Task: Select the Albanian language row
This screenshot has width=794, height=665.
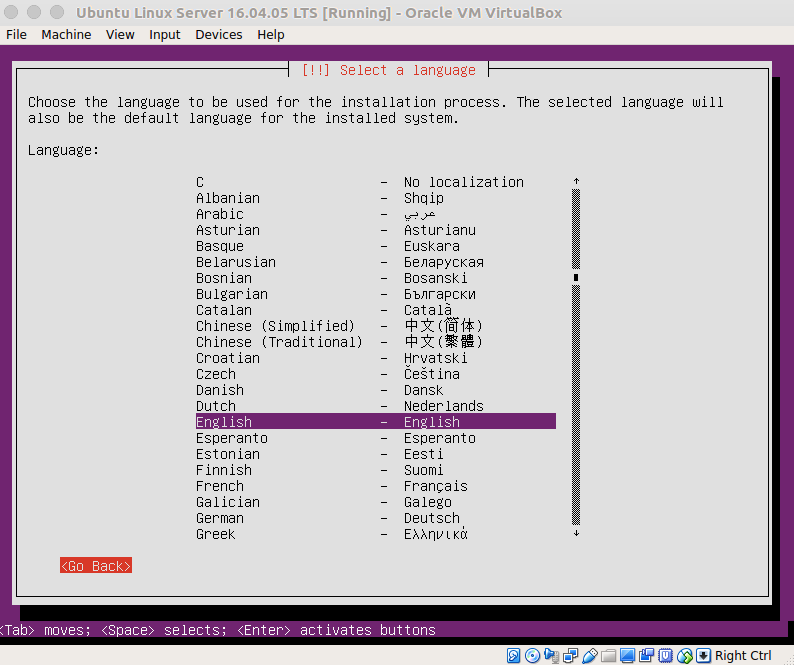Action: point(375,198)
